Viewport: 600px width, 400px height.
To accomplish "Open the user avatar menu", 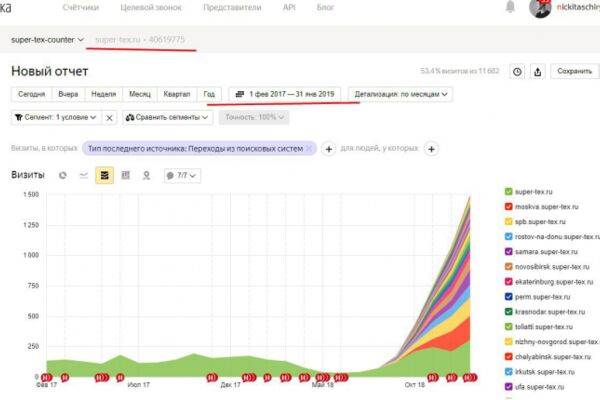I will click(x=540, y=8).
